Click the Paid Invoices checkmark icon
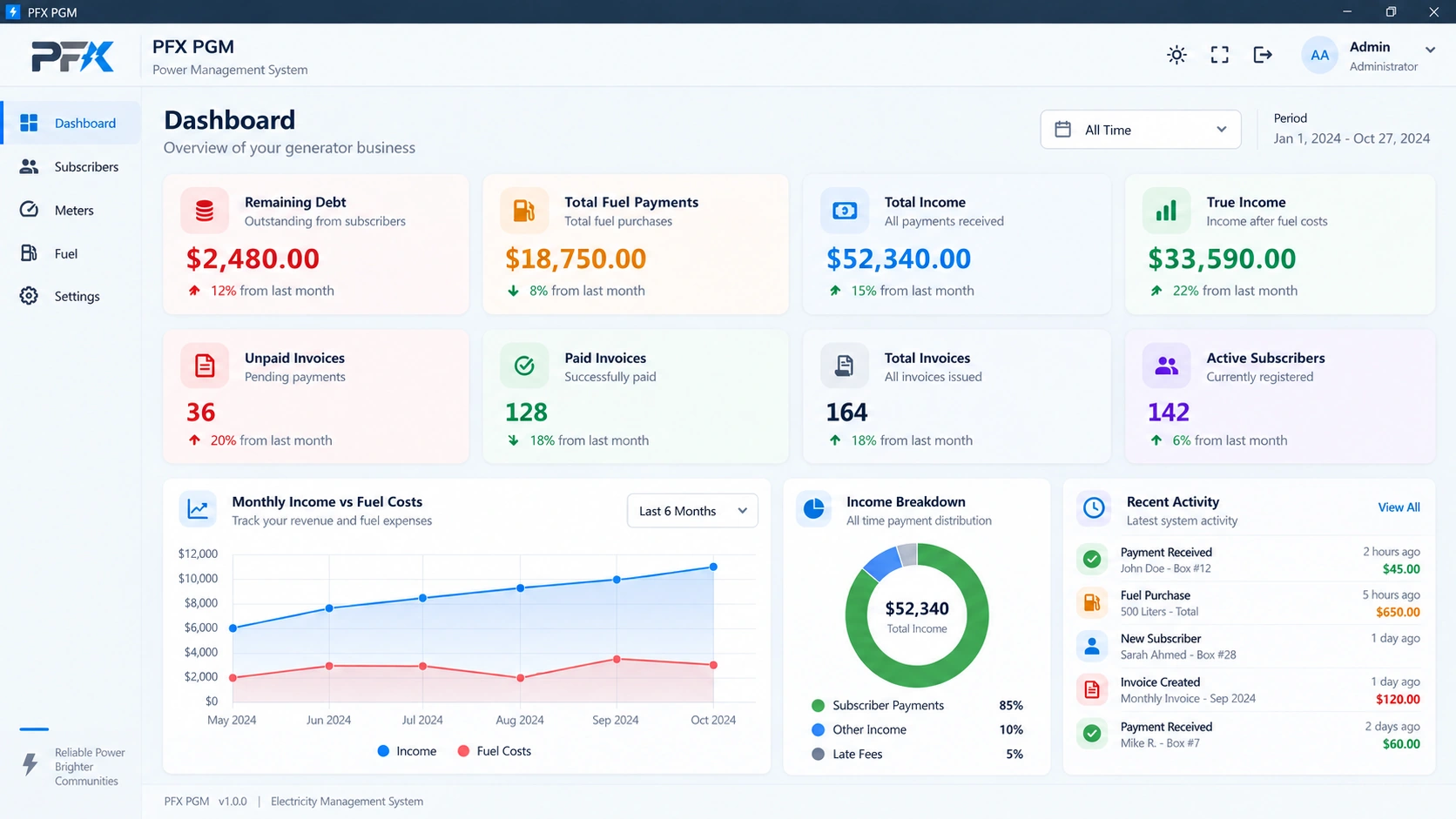The height and width of the screenshot is (819, 1456). click(x=524, y=366)
